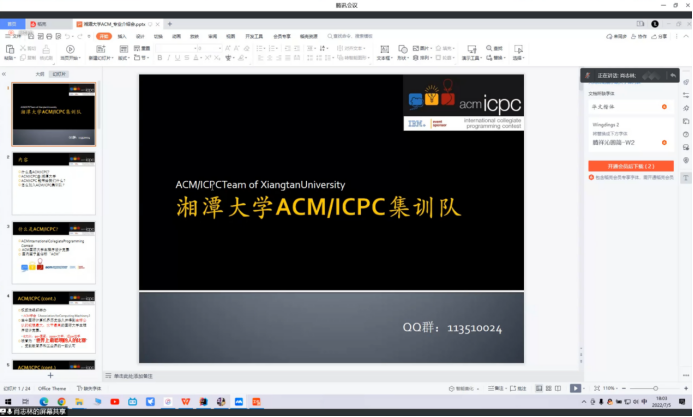Click the slide Layout icon

[x=124, y=49]
